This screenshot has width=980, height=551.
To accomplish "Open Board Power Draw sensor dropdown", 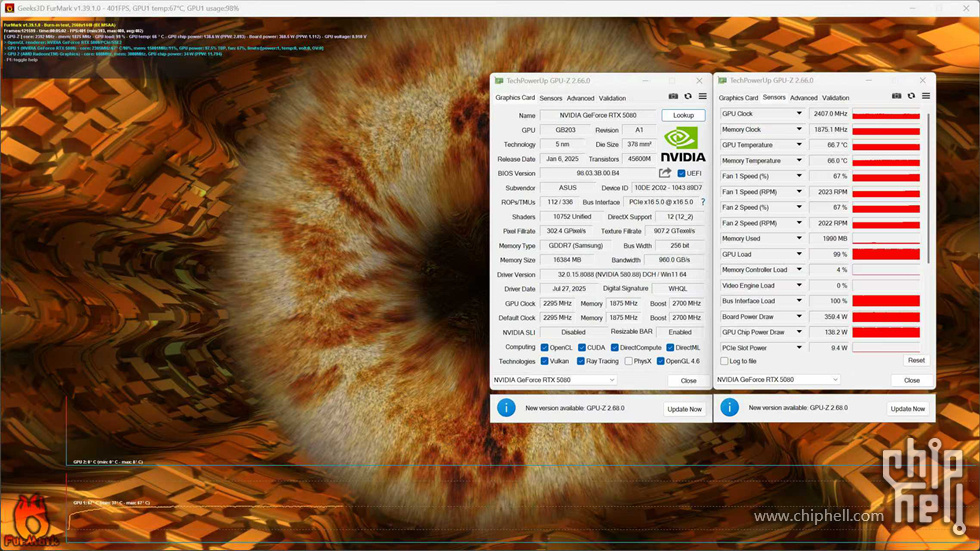I will 799,317.
